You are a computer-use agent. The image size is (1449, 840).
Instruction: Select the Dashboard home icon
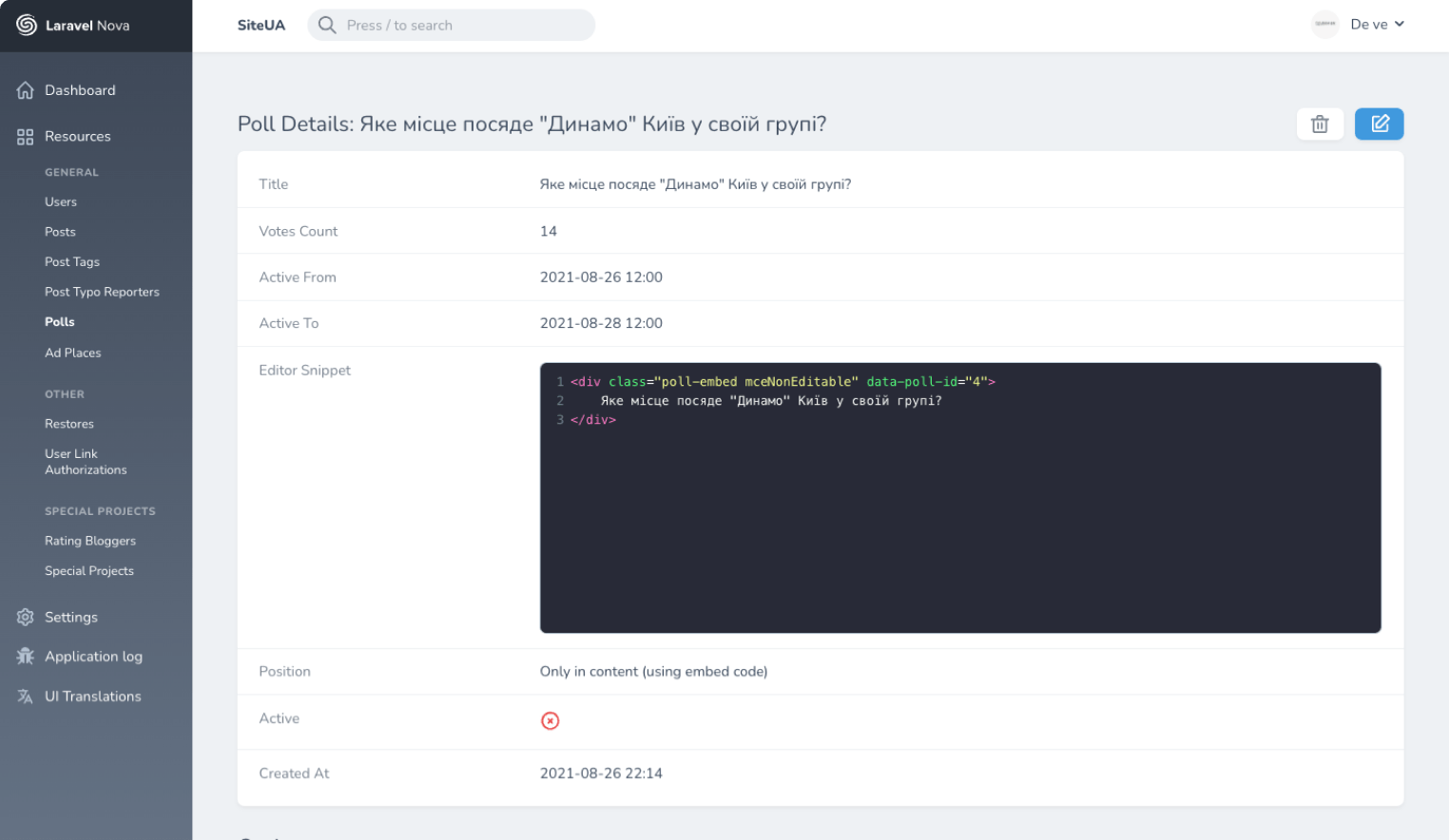24,89
